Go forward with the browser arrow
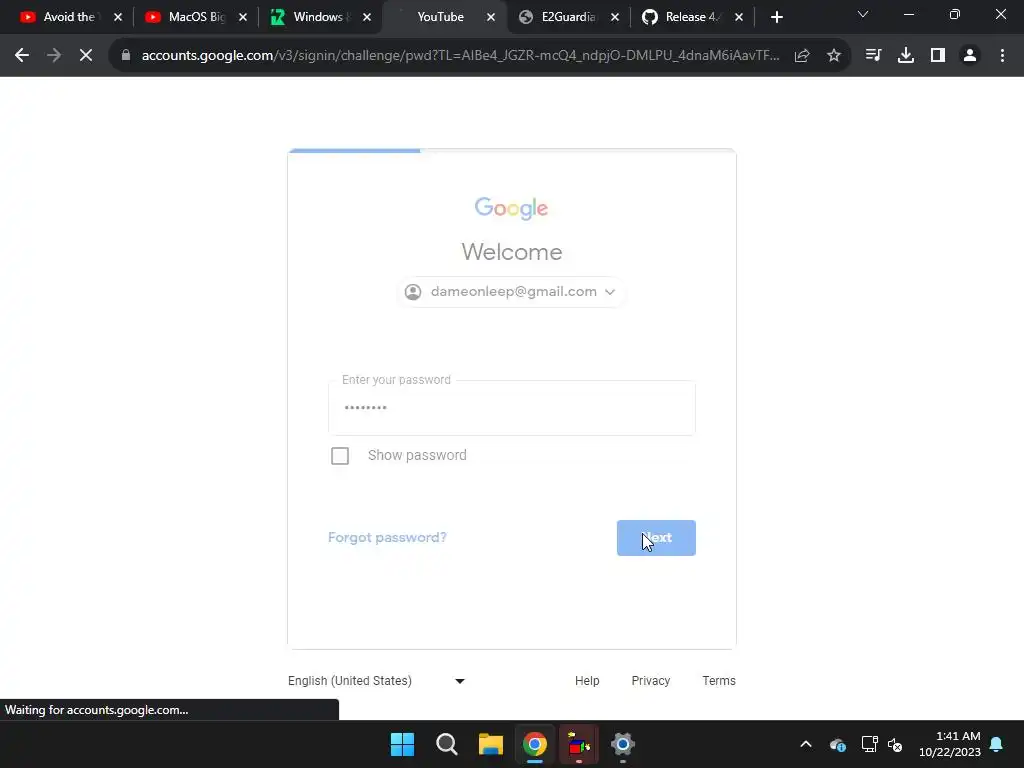 [54, 56]
